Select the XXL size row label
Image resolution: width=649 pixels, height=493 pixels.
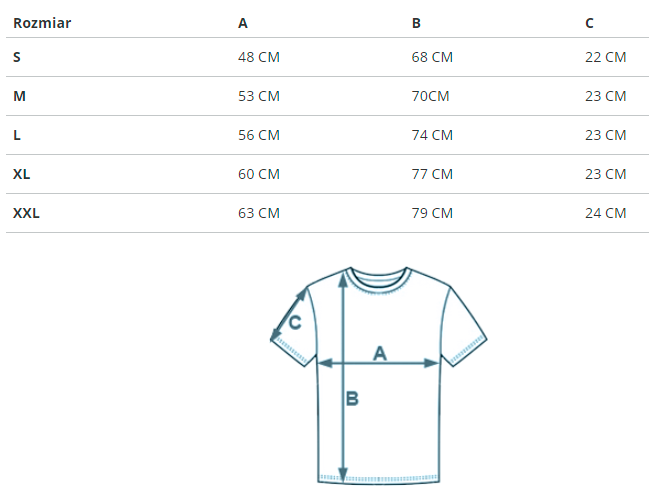point(26,213)
